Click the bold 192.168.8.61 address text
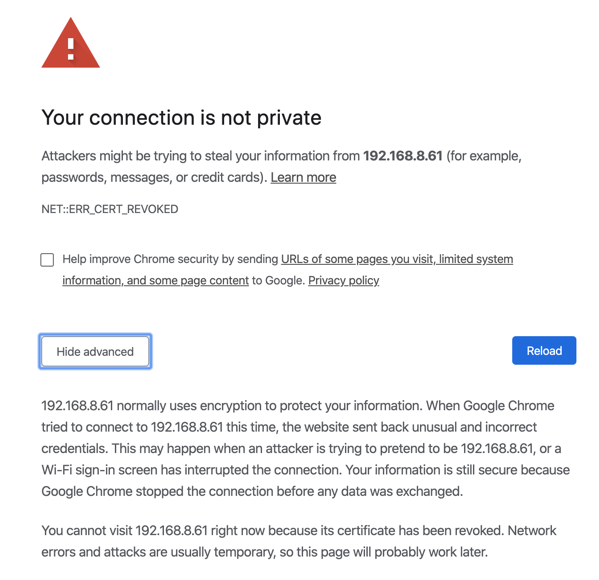This screenshot has width=599, height=580. click(403, 156)
